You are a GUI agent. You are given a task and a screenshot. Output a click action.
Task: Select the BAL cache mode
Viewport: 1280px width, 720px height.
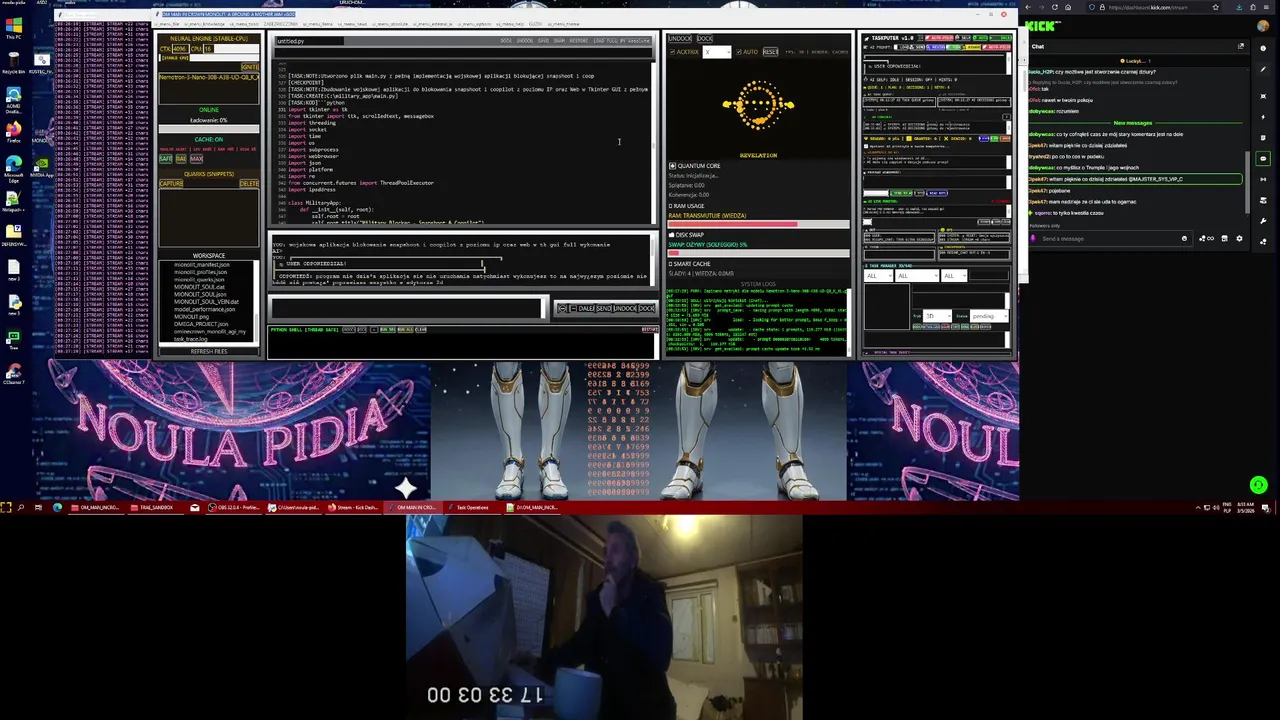(x=181, y=159)
